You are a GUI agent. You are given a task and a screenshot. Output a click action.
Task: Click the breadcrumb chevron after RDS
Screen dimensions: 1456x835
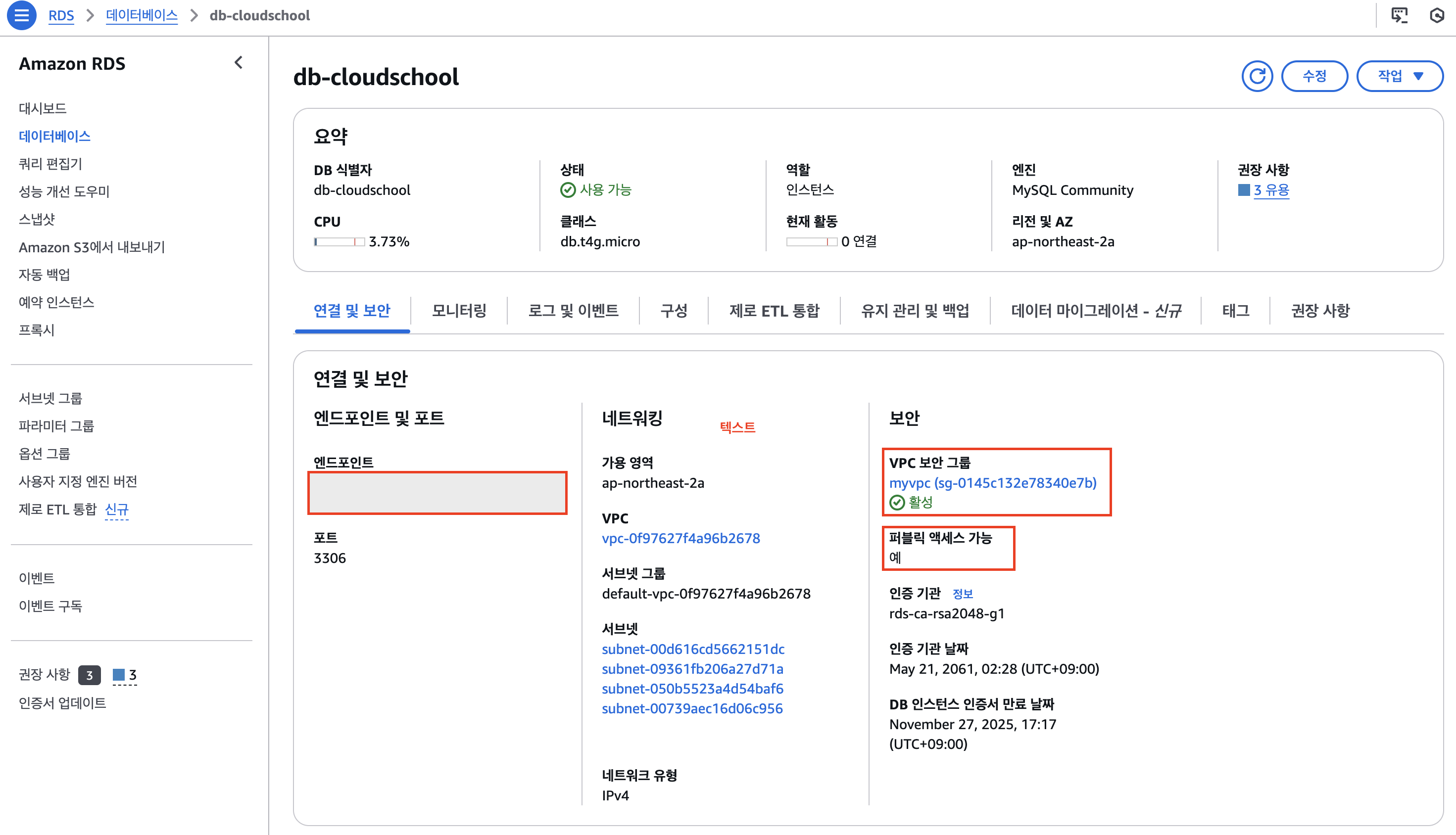(90, 15)
